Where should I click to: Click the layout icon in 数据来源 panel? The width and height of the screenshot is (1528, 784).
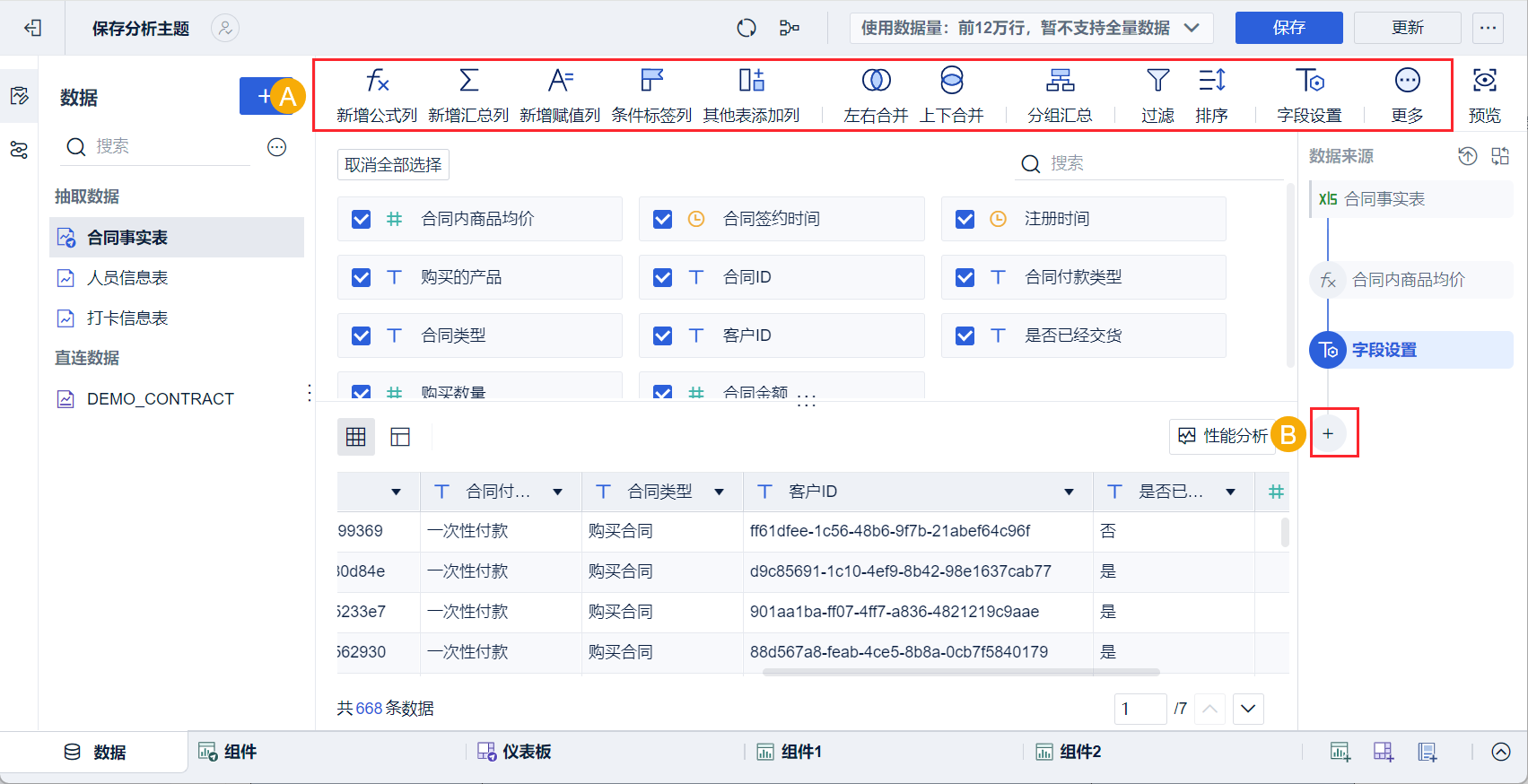[x=1500, y=156]
